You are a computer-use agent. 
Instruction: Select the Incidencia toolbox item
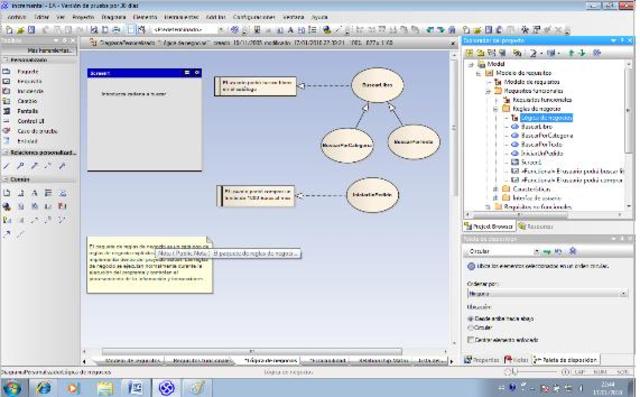coord(30,91)
